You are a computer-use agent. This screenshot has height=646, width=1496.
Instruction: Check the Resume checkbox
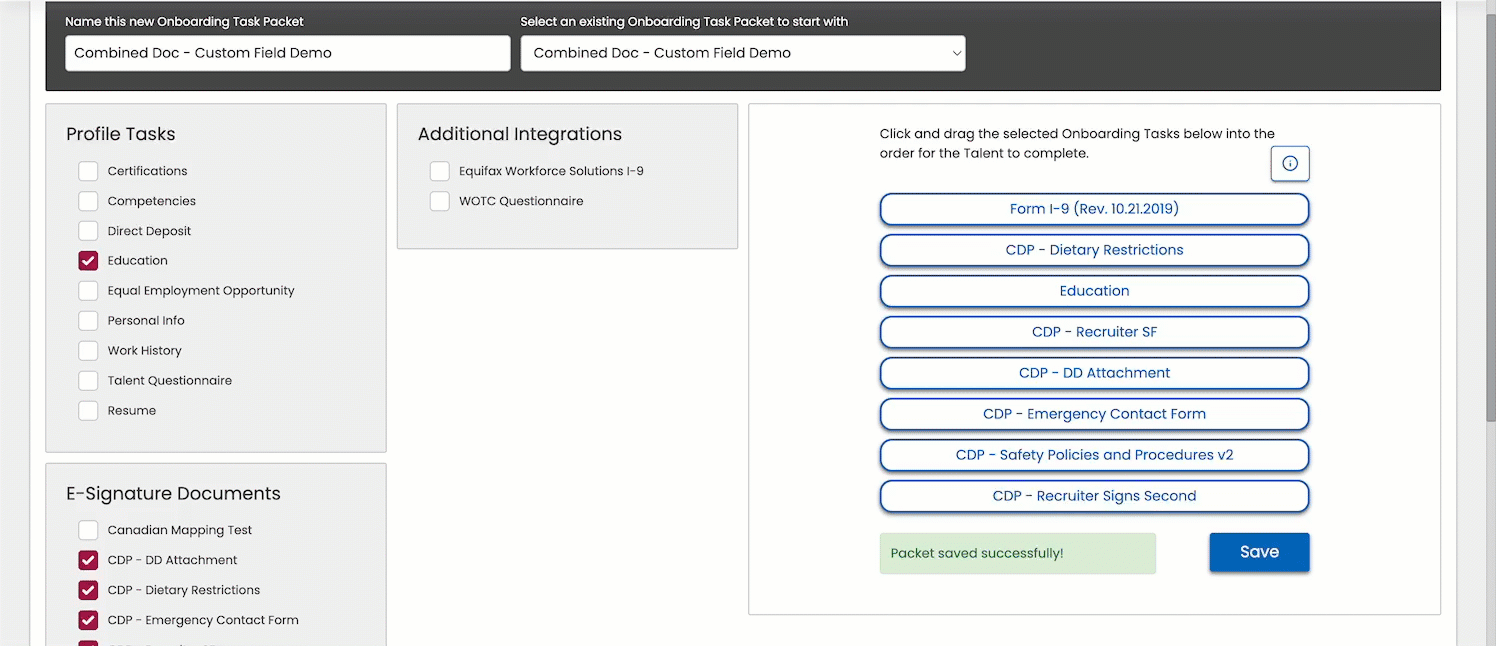[x=89, y=411]
